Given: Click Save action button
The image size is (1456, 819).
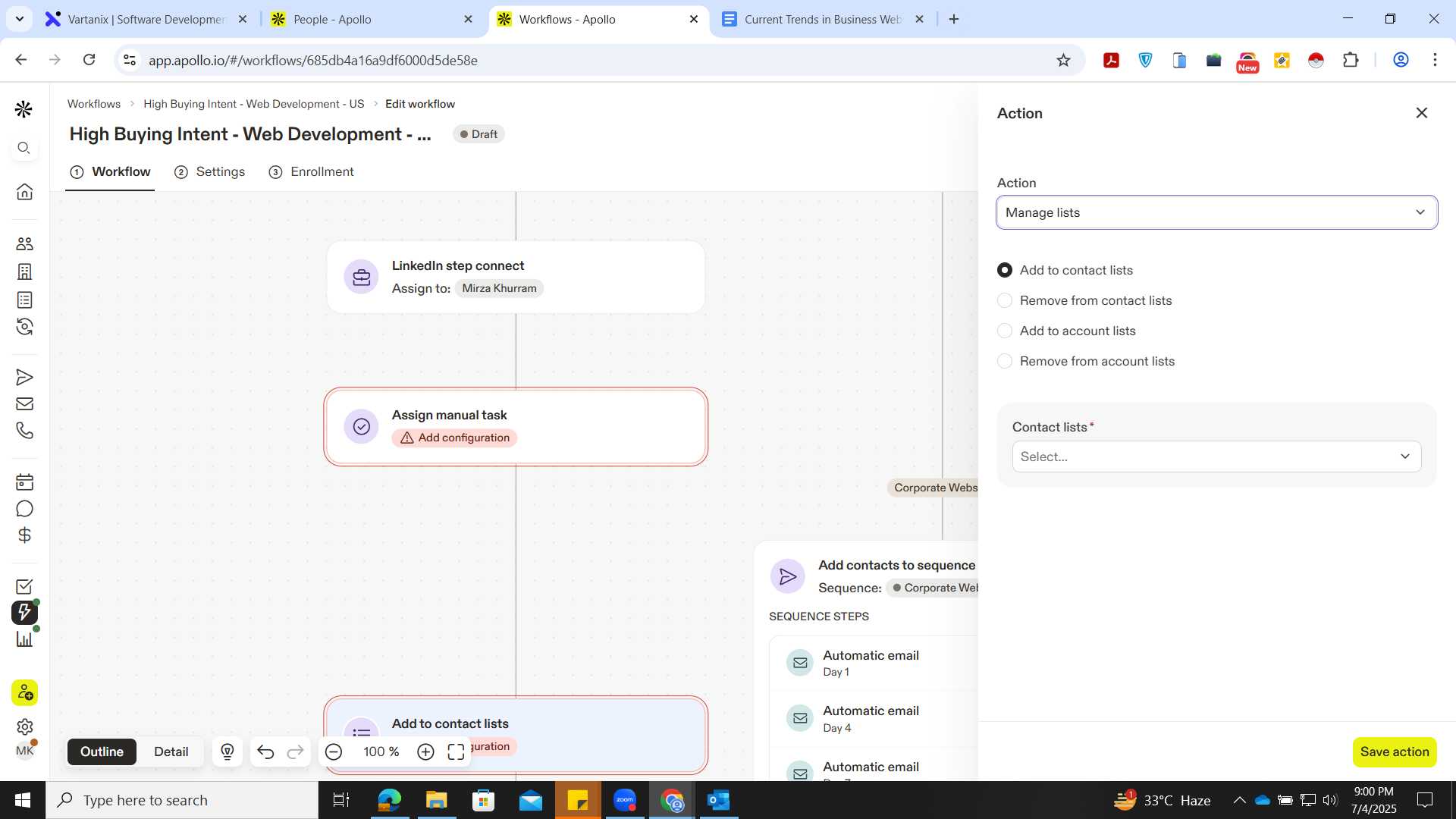Looking at the screenshot, I should (x=1395, y=752).
